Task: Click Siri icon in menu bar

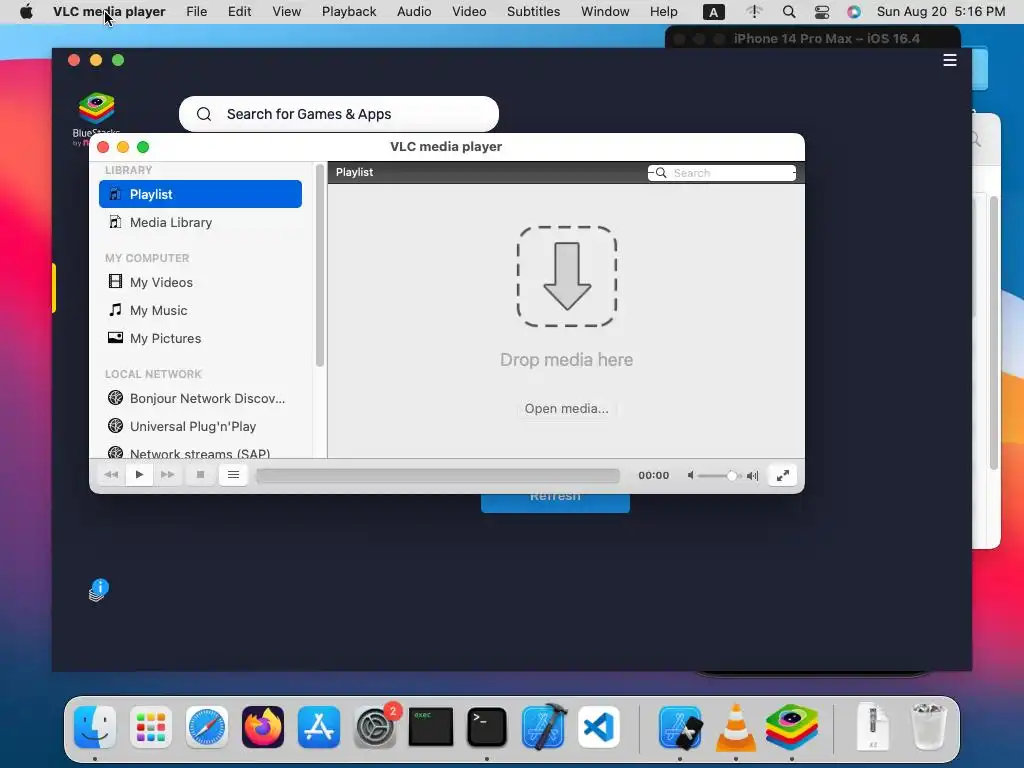Action: (854, 12)
